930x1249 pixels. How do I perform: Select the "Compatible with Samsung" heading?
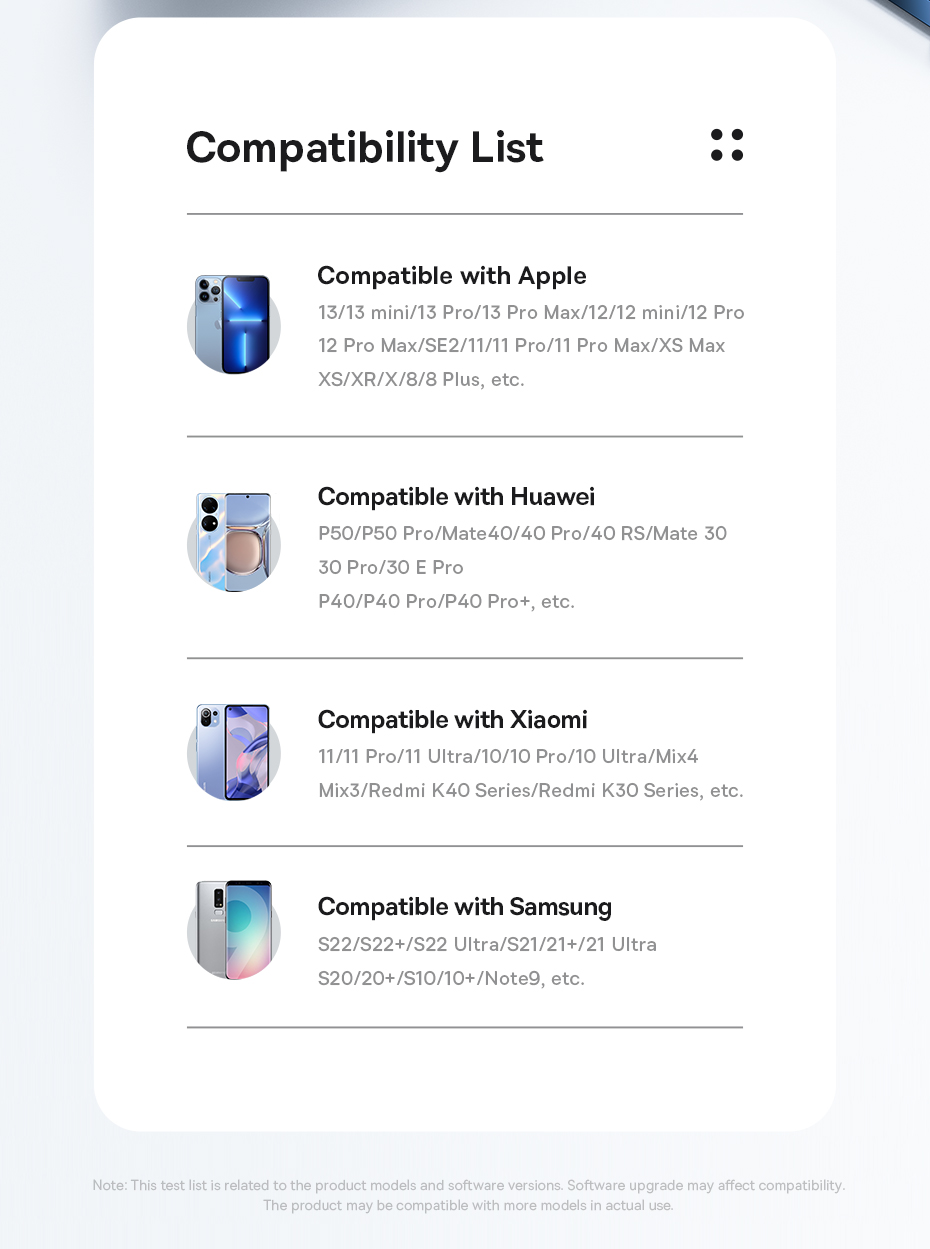point(465,907)
